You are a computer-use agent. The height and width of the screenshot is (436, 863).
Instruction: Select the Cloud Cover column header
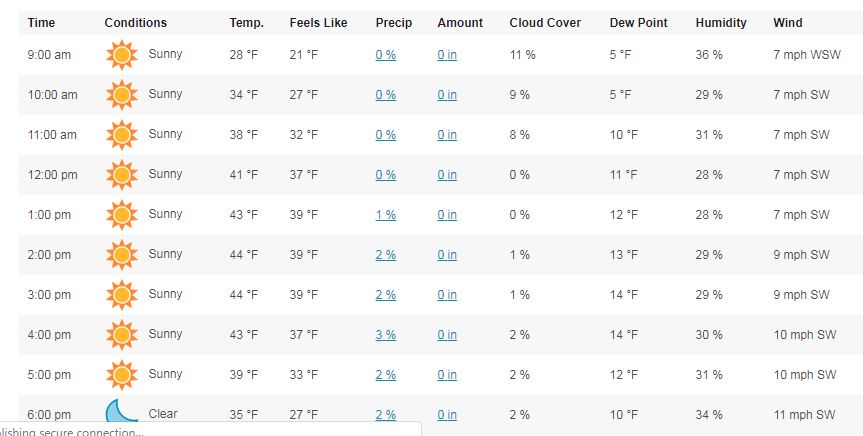point(545,23)
